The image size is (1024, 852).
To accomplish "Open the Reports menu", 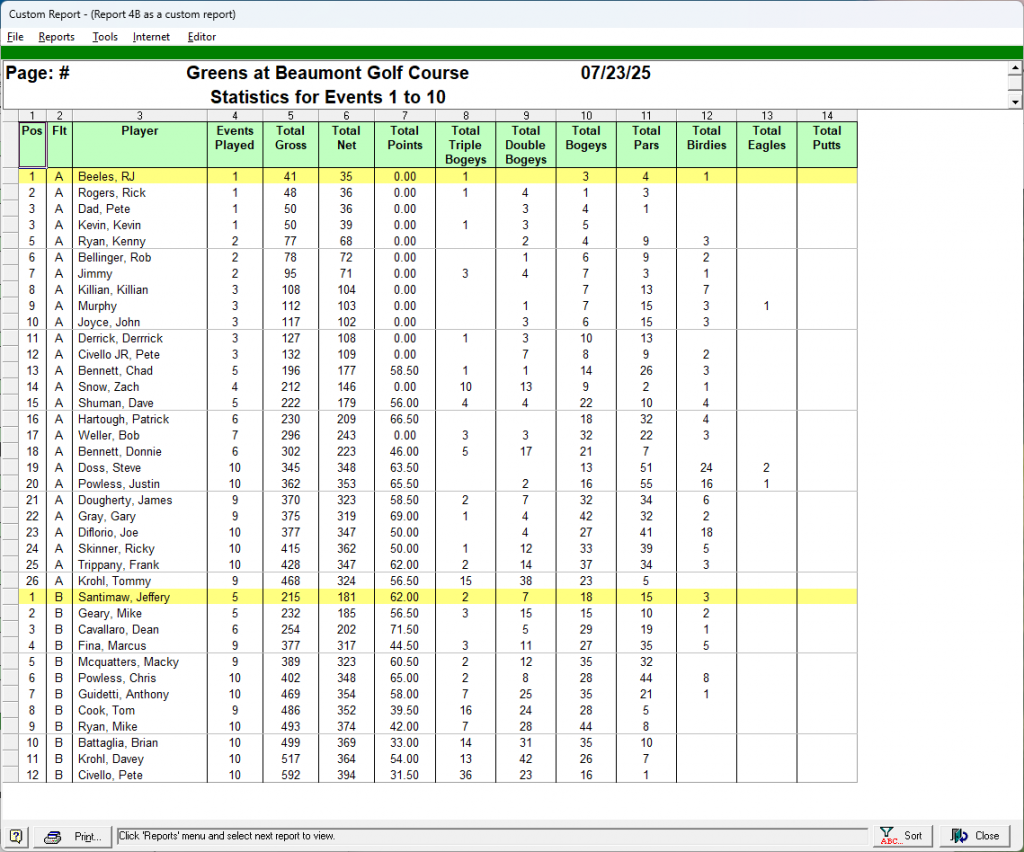I will (x=56, y=37).
